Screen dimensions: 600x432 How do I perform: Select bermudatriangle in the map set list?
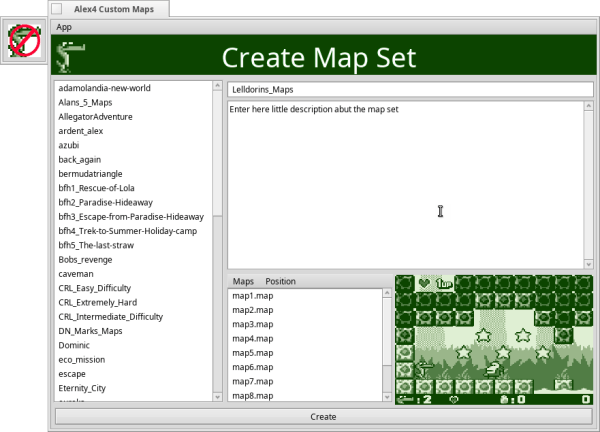point(92,174)
